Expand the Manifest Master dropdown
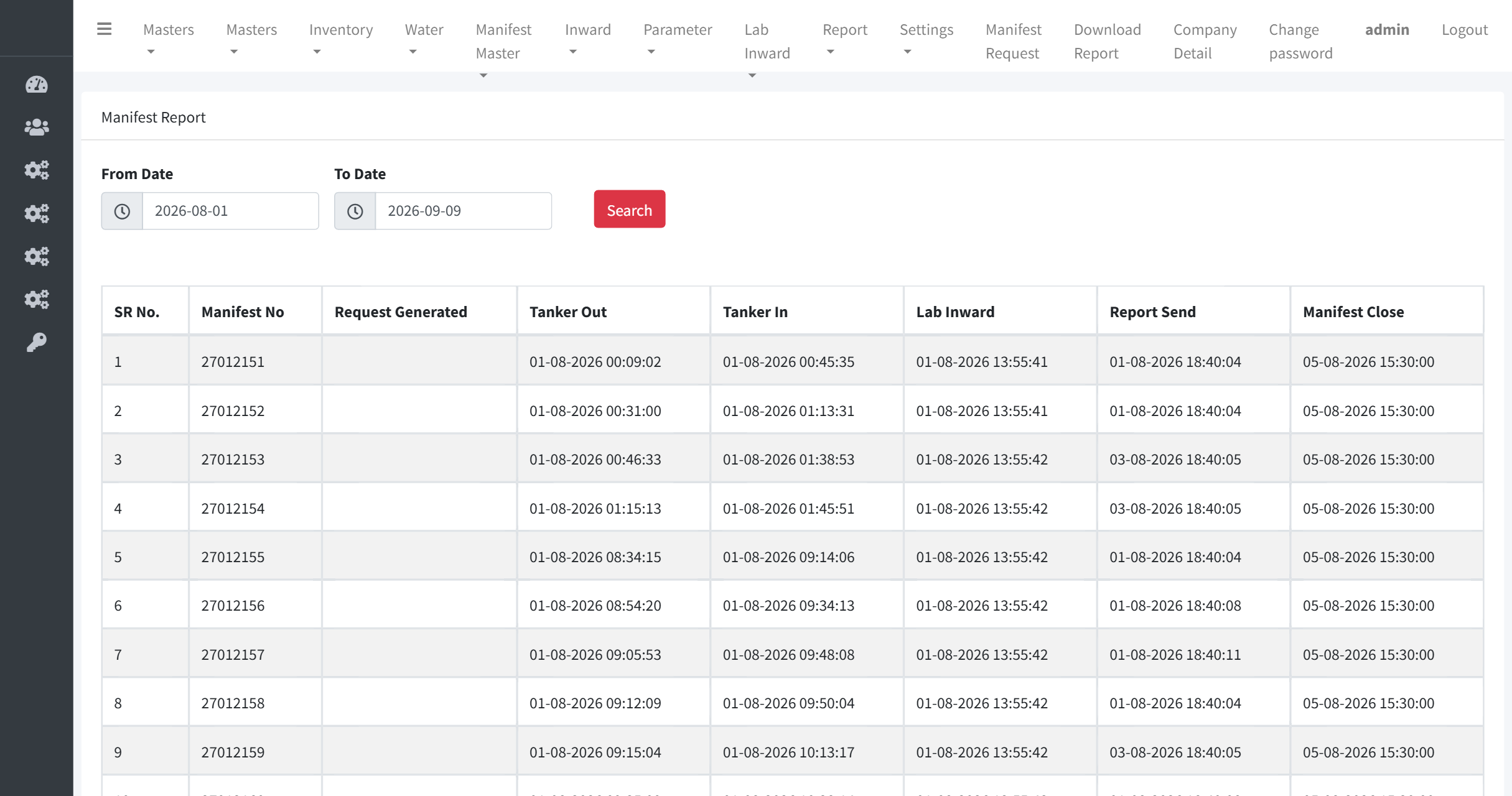 point(503,50)
